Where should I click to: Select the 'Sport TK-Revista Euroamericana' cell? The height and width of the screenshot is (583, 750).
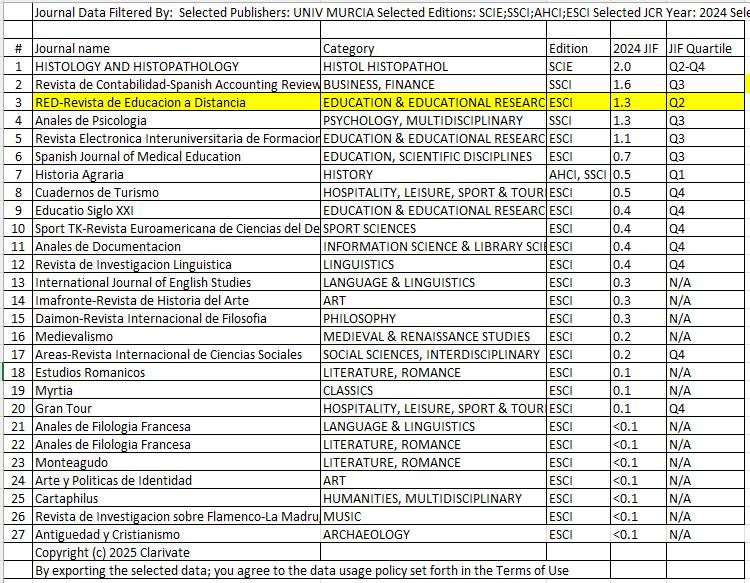(176, 229)
